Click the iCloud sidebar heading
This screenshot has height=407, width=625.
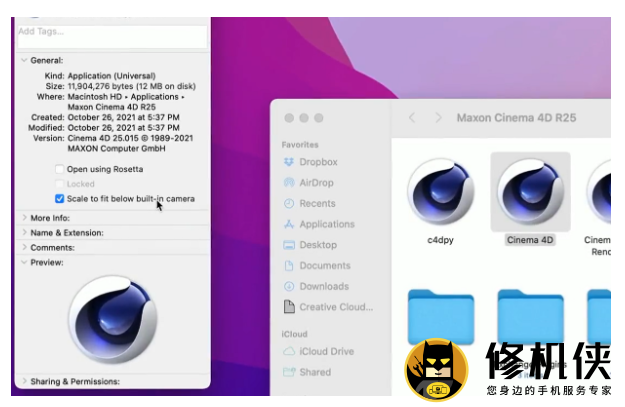[295, 334]
